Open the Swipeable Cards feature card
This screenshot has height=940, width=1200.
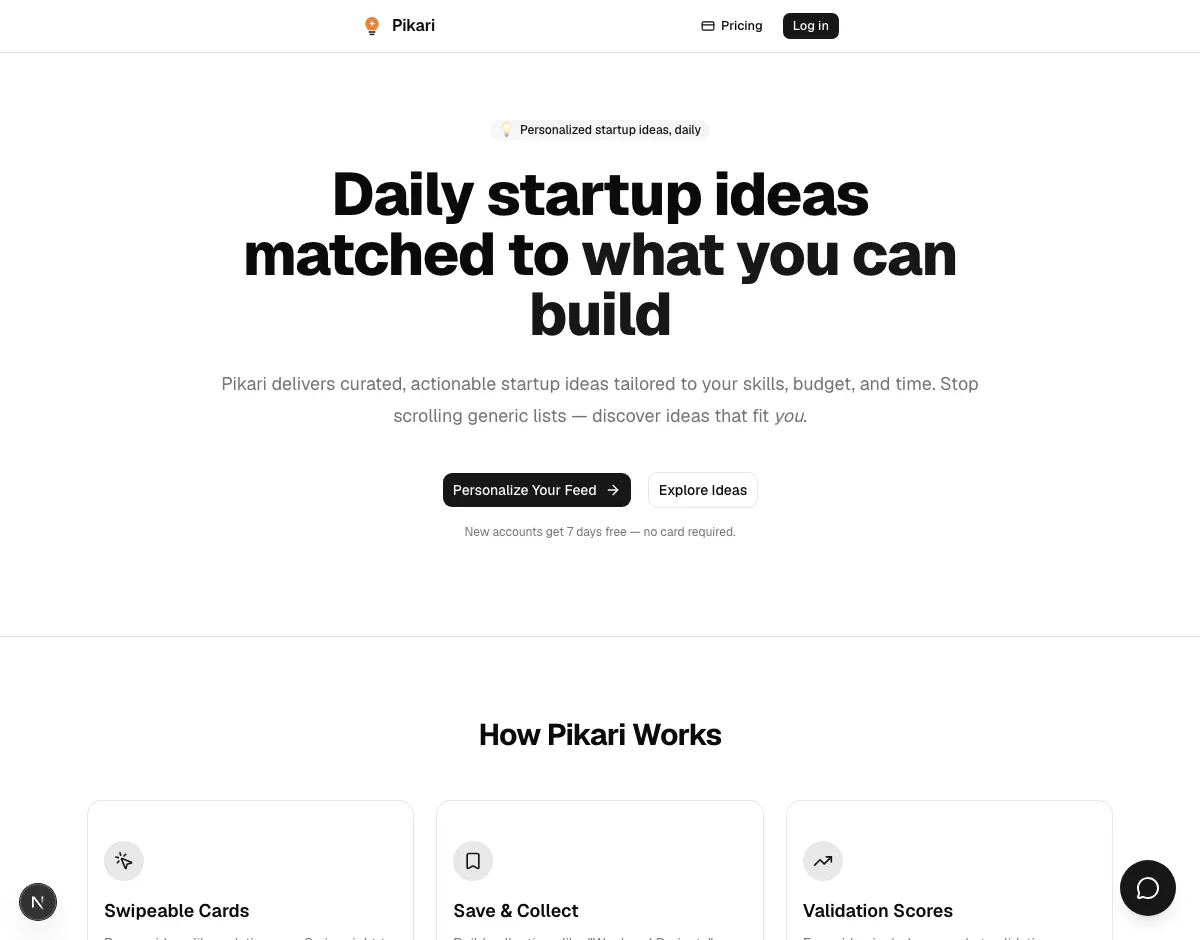point(250,870)
